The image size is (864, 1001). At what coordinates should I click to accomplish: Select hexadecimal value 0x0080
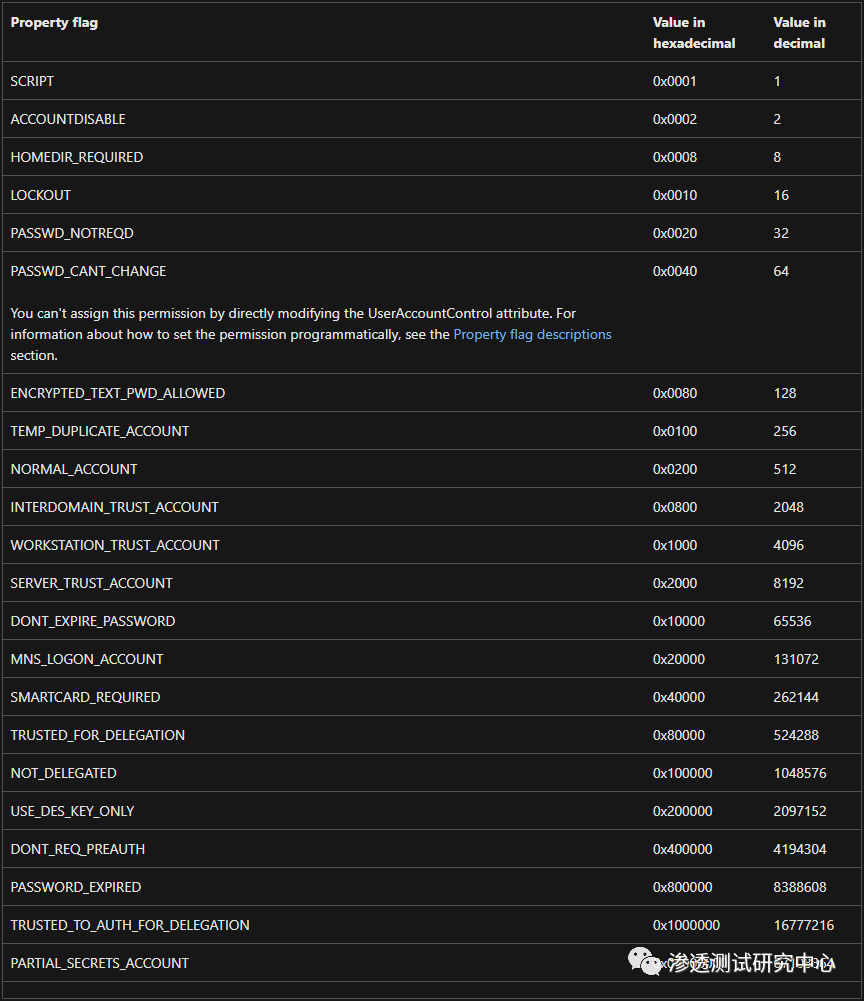(674, 393)
